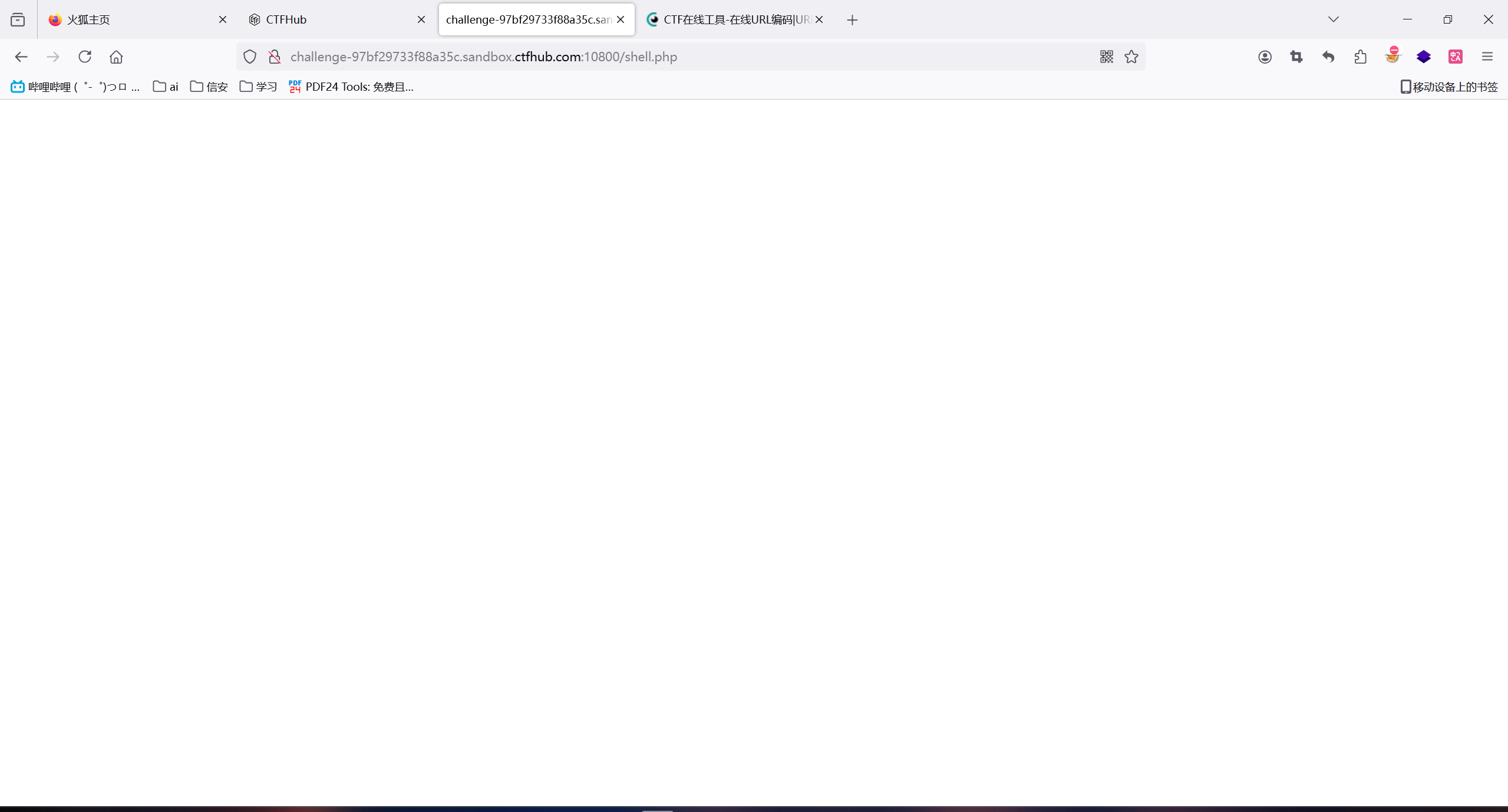Click the address bar URL text
Screen dimensions: 1508x812
484,57
